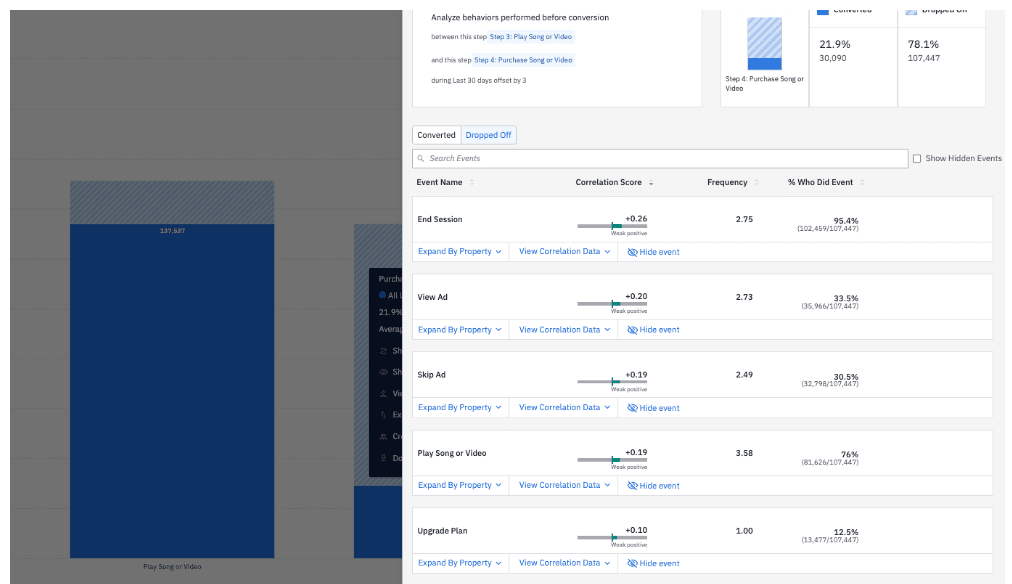Switch to the Dropped Off tab

[x=488, y=135]
